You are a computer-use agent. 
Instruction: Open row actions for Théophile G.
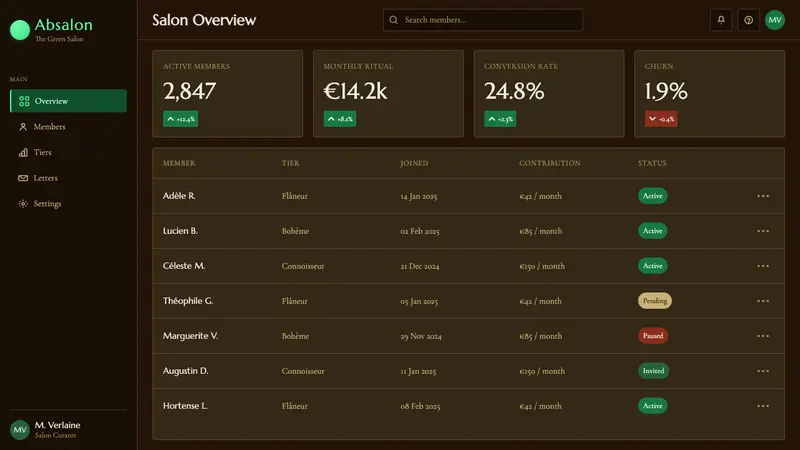coord(763,301)
